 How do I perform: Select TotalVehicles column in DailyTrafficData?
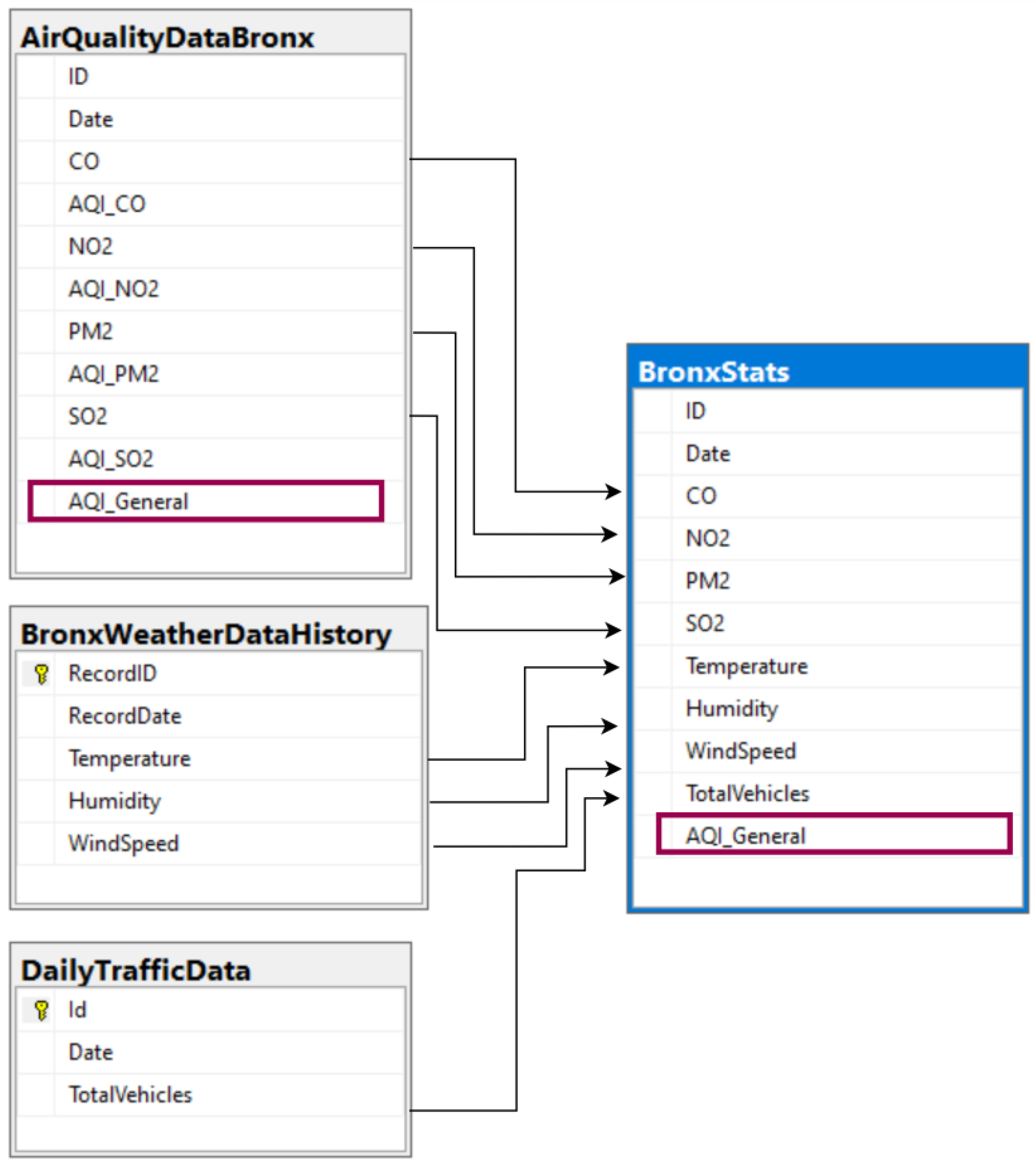(x=130, y=1095)
